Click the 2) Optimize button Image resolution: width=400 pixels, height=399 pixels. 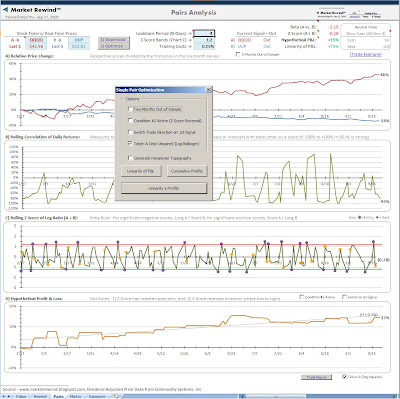click(112, 46)
